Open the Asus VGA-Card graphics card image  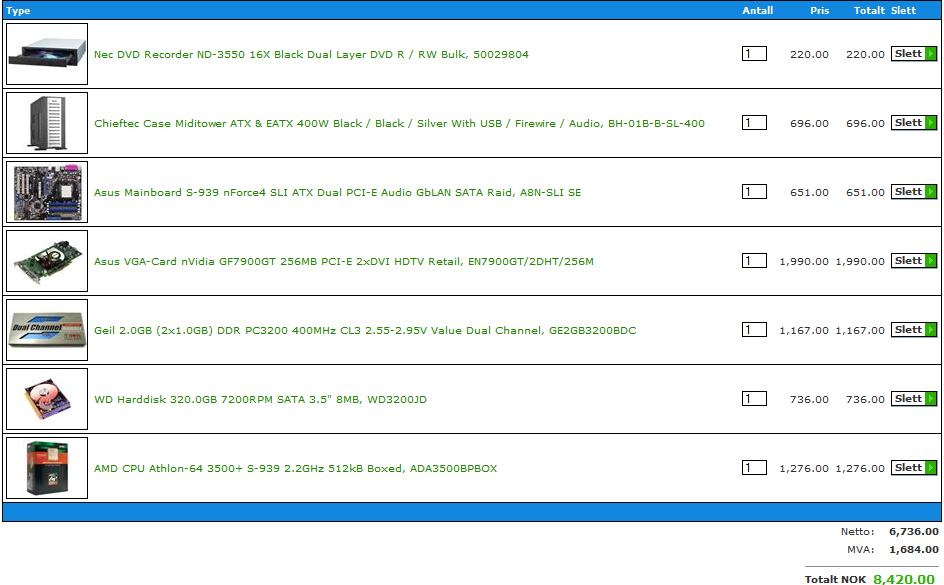tap(47, 261)
